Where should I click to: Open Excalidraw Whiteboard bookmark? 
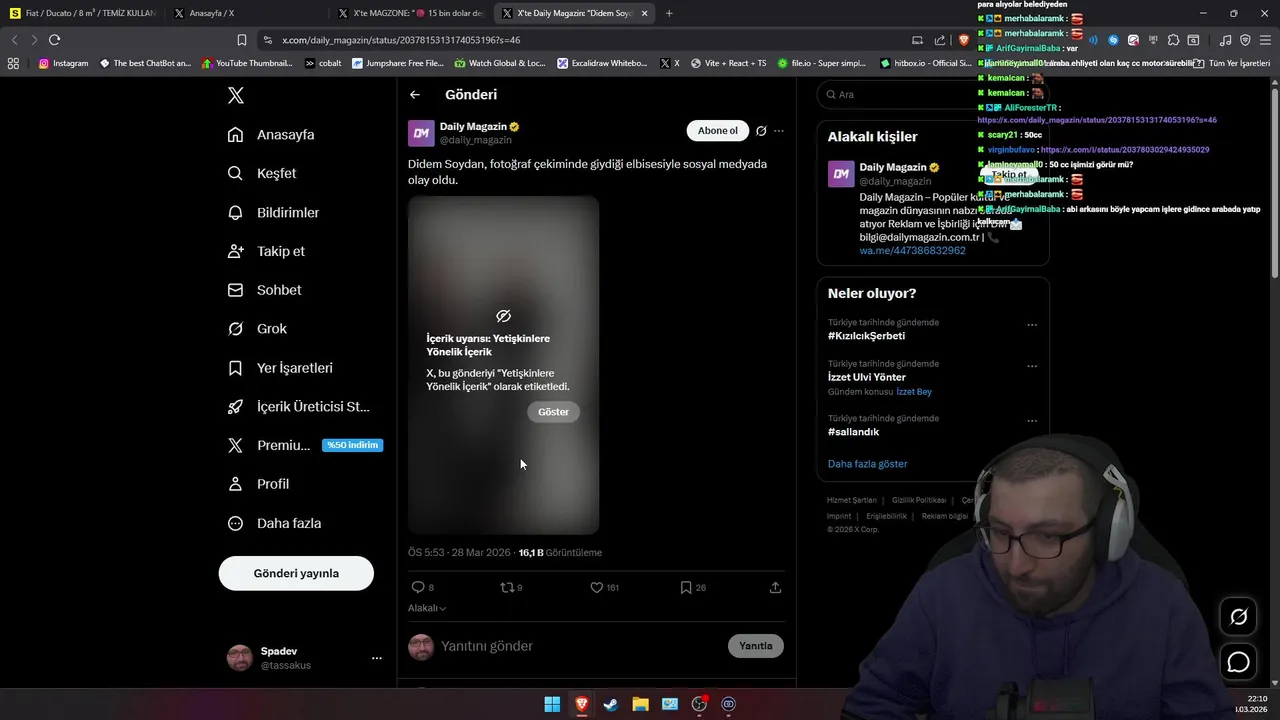click(x=603, y=63)
